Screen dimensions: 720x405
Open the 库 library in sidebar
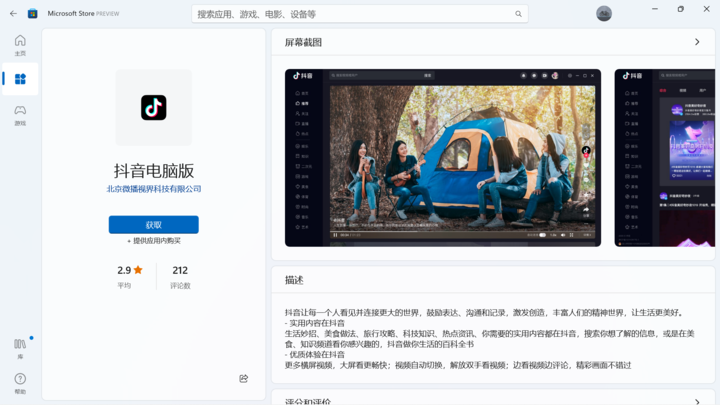tap(20, 348)
